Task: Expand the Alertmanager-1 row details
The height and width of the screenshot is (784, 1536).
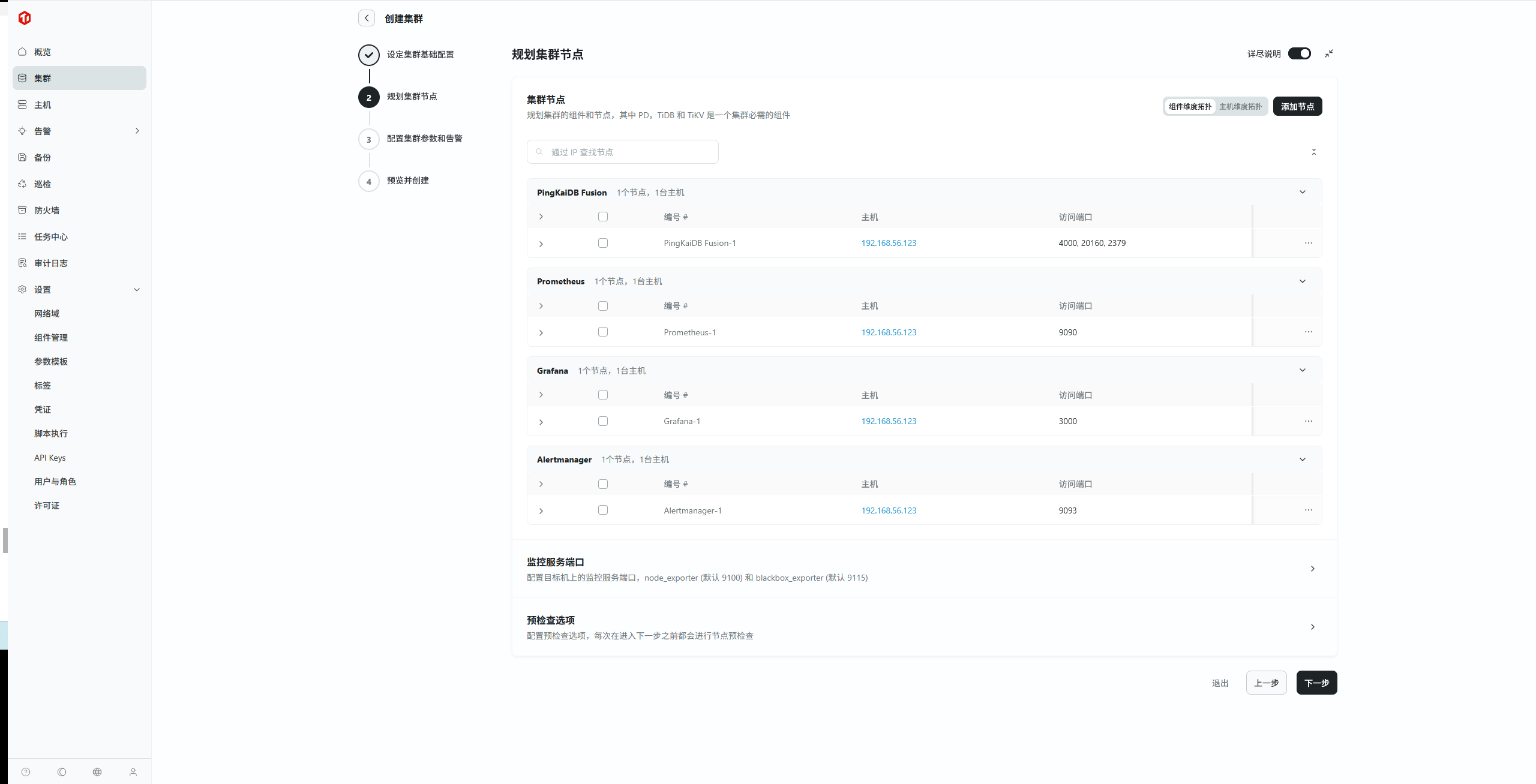Action: click(541, 511)
